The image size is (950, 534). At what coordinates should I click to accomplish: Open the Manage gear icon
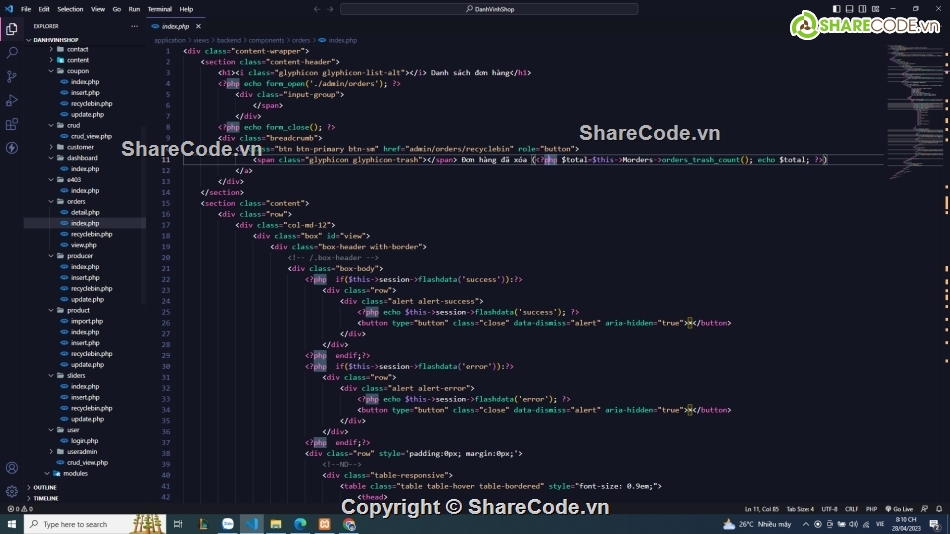pos(12,492)
